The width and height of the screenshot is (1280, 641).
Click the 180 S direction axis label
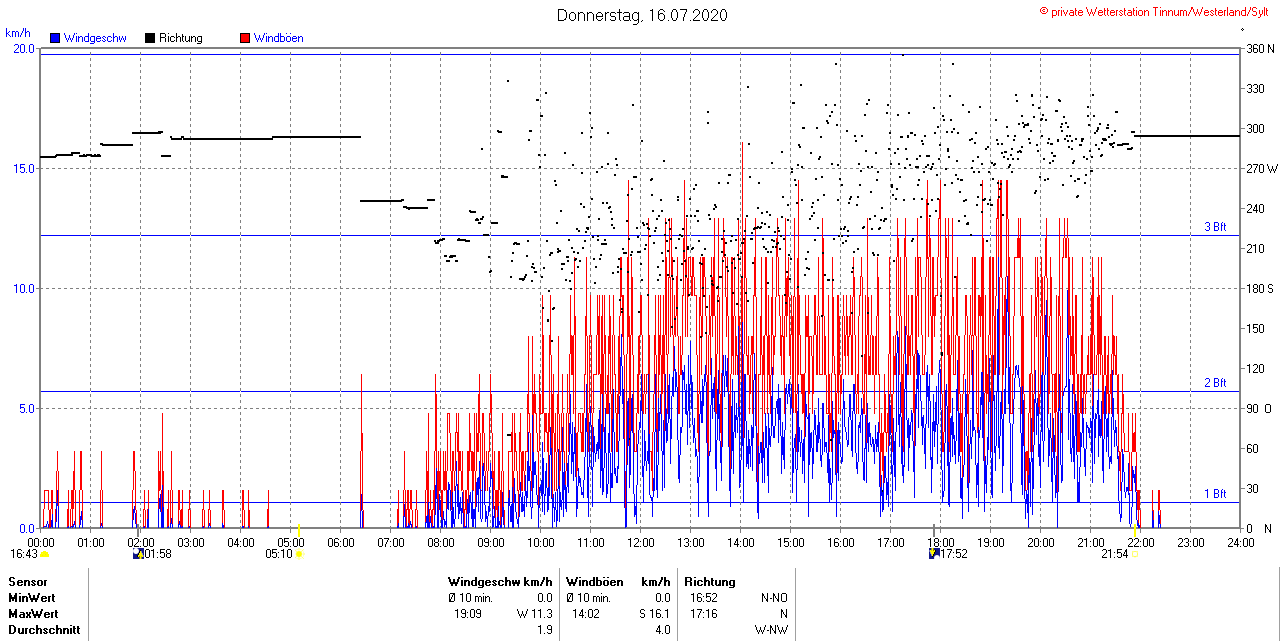pyautogui.click(x=1258, y=289)
